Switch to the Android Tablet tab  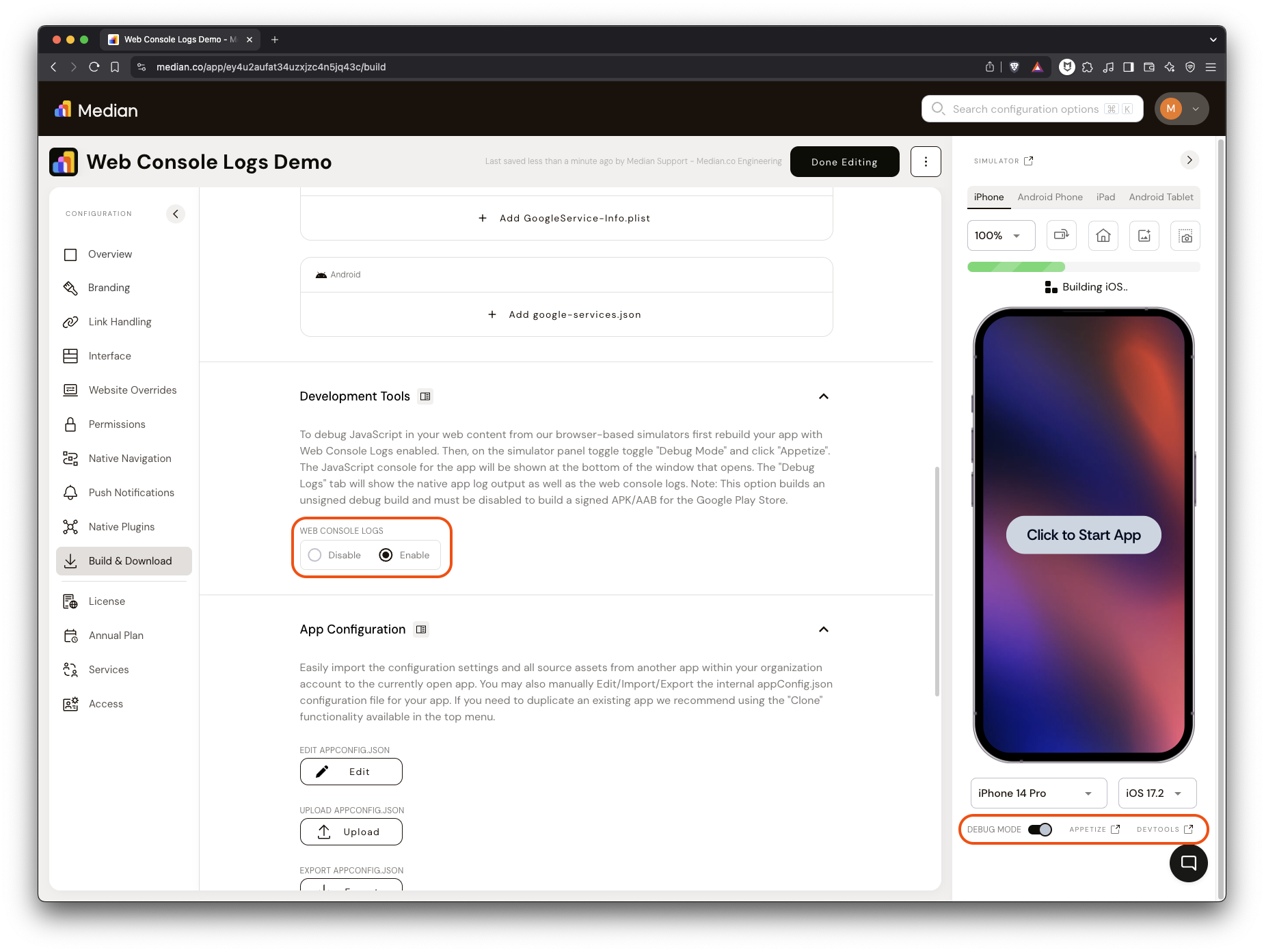click(x=1161, y=197)
